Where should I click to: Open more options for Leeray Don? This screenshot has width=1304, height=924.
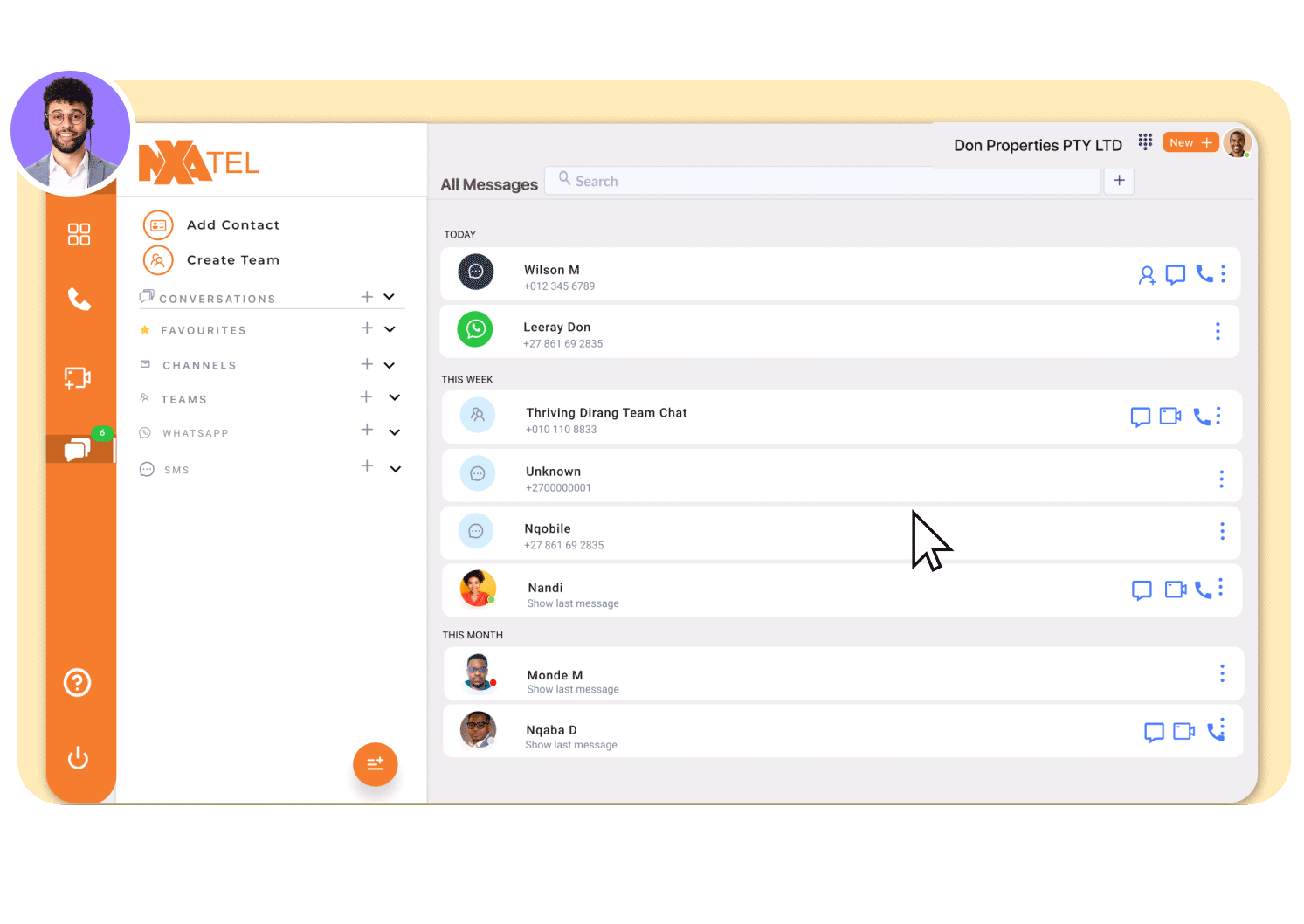[1218, 331]
